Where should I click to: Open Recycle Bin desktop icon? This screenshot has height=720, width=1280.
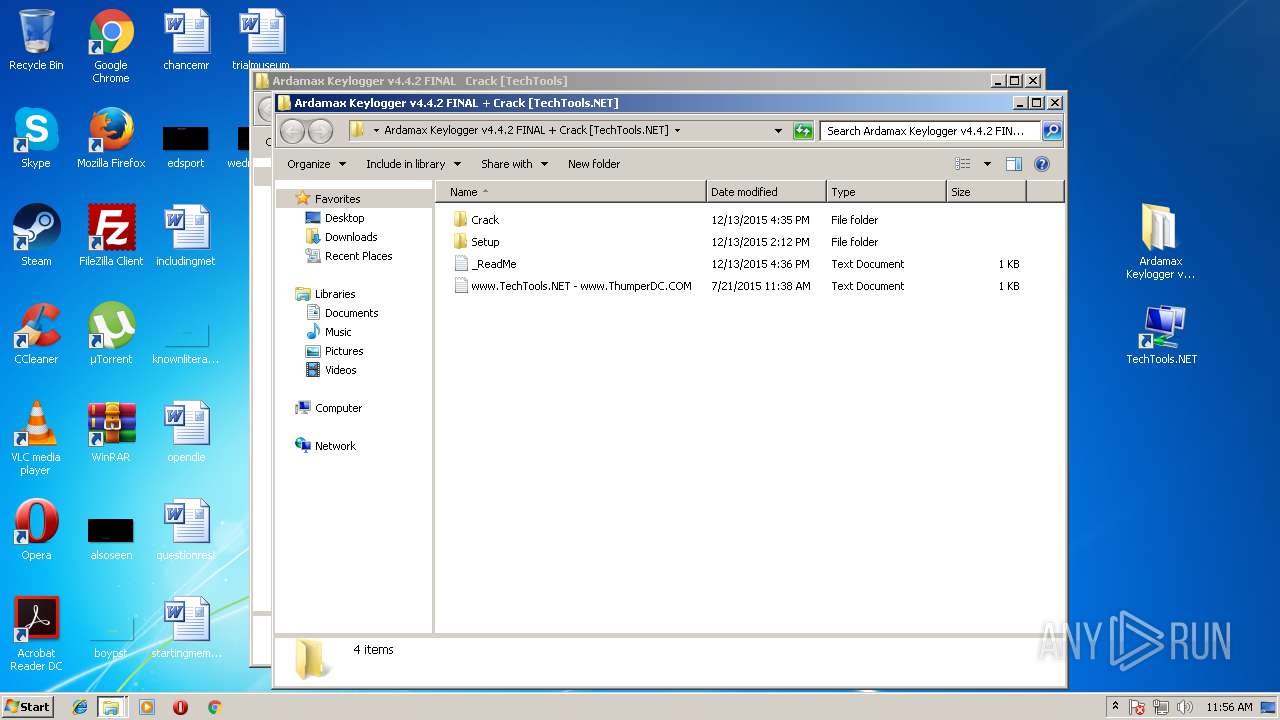click(x=36, y=41)
